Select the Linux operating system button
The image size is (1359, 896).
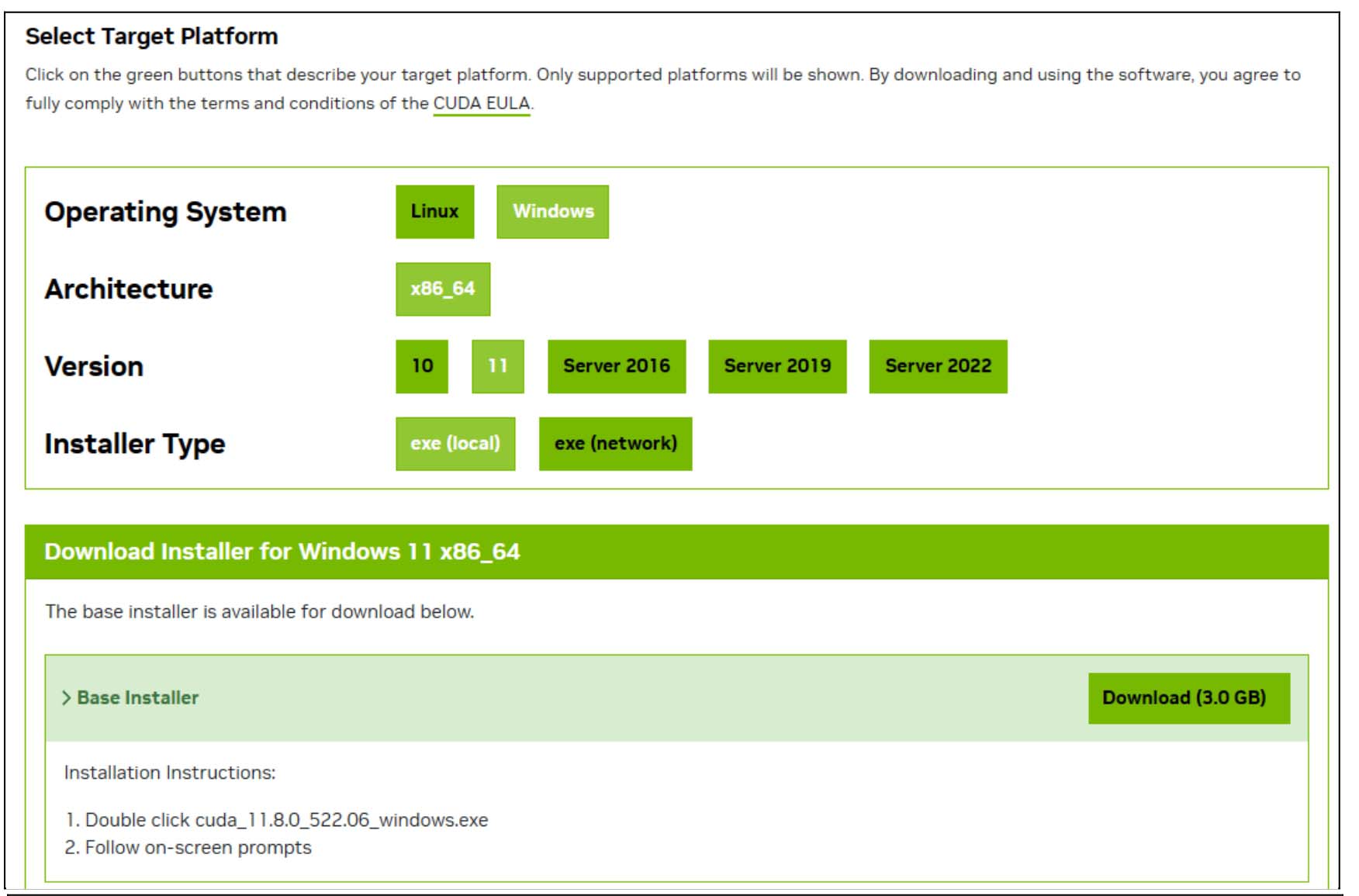434,211
